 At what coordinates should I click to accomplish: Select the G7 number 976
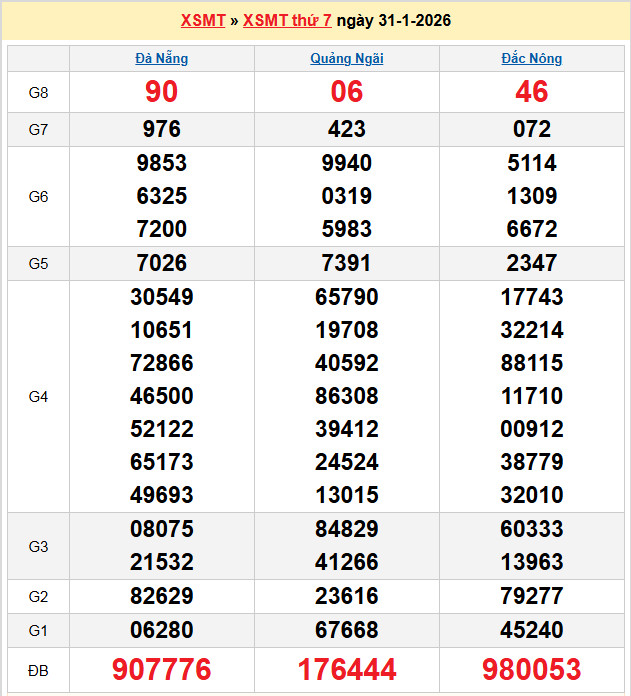pos(161,129)
